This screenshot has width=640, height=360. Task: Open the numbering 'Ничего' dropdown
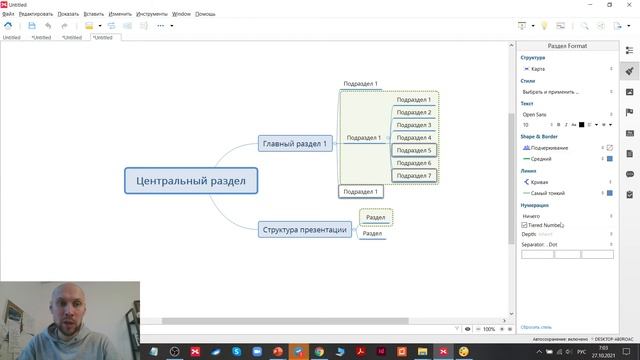coord(567,216)
